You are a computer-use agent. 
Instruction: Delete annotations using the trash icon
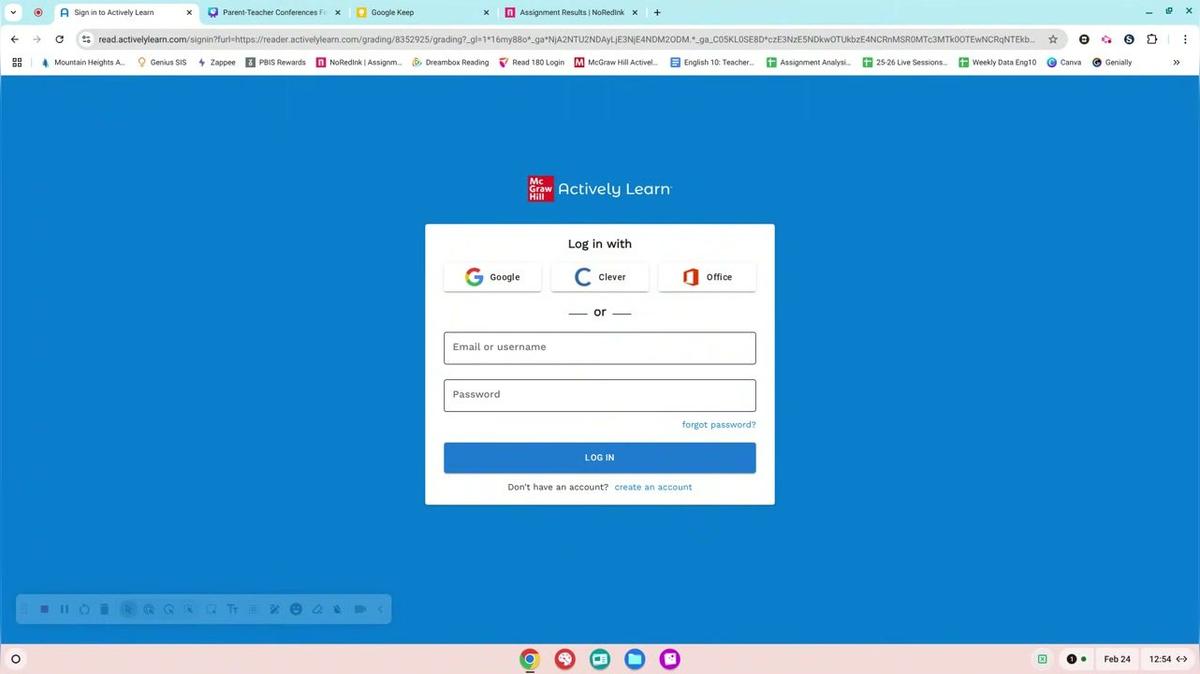104,609
